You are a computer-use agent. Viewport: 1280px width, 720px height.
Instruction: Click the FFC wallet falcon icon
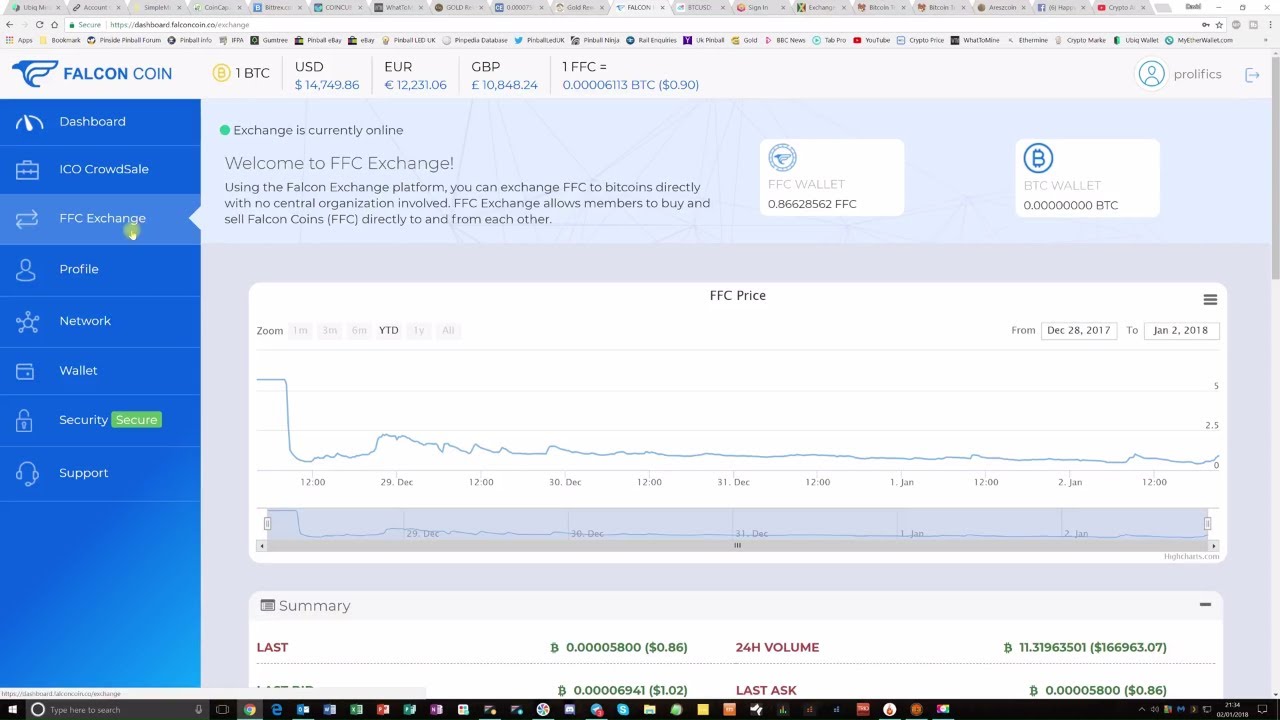click(782, 158)
